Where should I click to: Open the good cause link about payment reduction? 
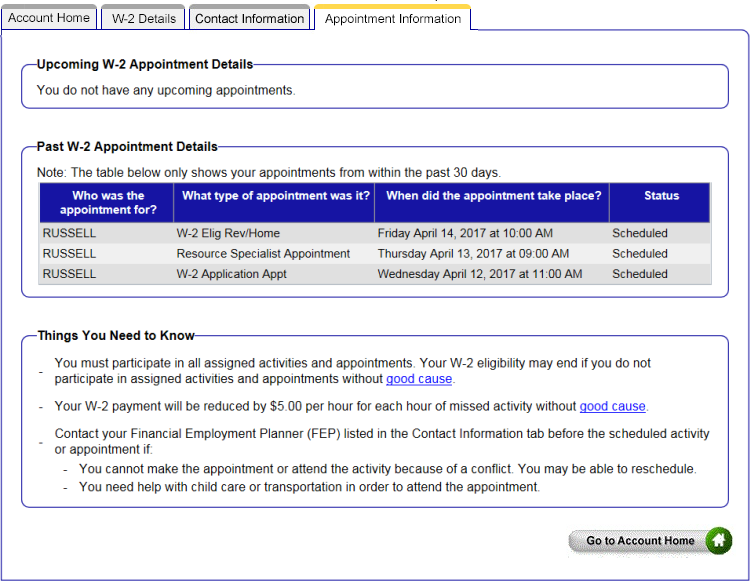pyautogui.click(x=612, y=406)
